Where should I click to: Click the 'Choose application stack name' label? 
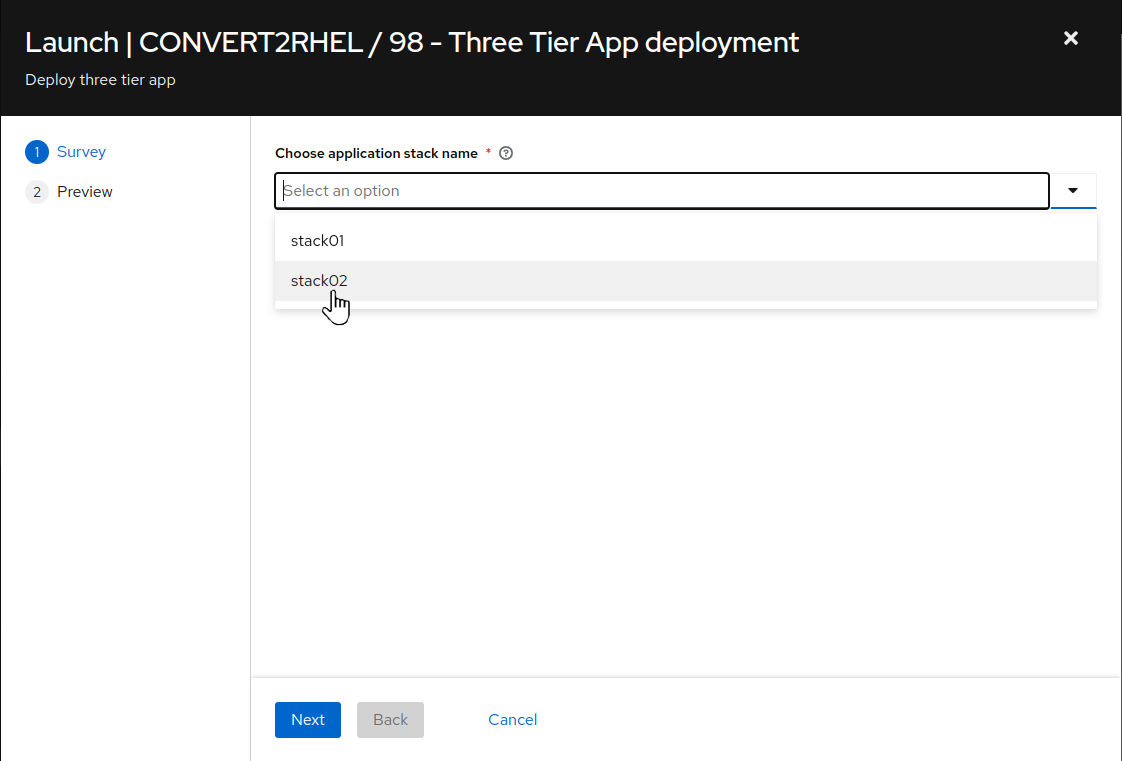click(x=376, y=153)
